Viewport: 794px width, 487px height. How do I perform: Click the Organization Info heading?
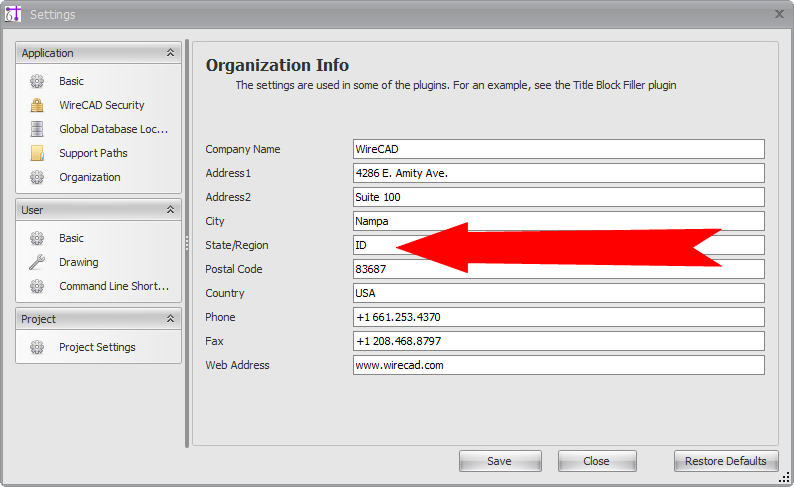(277, 65)
